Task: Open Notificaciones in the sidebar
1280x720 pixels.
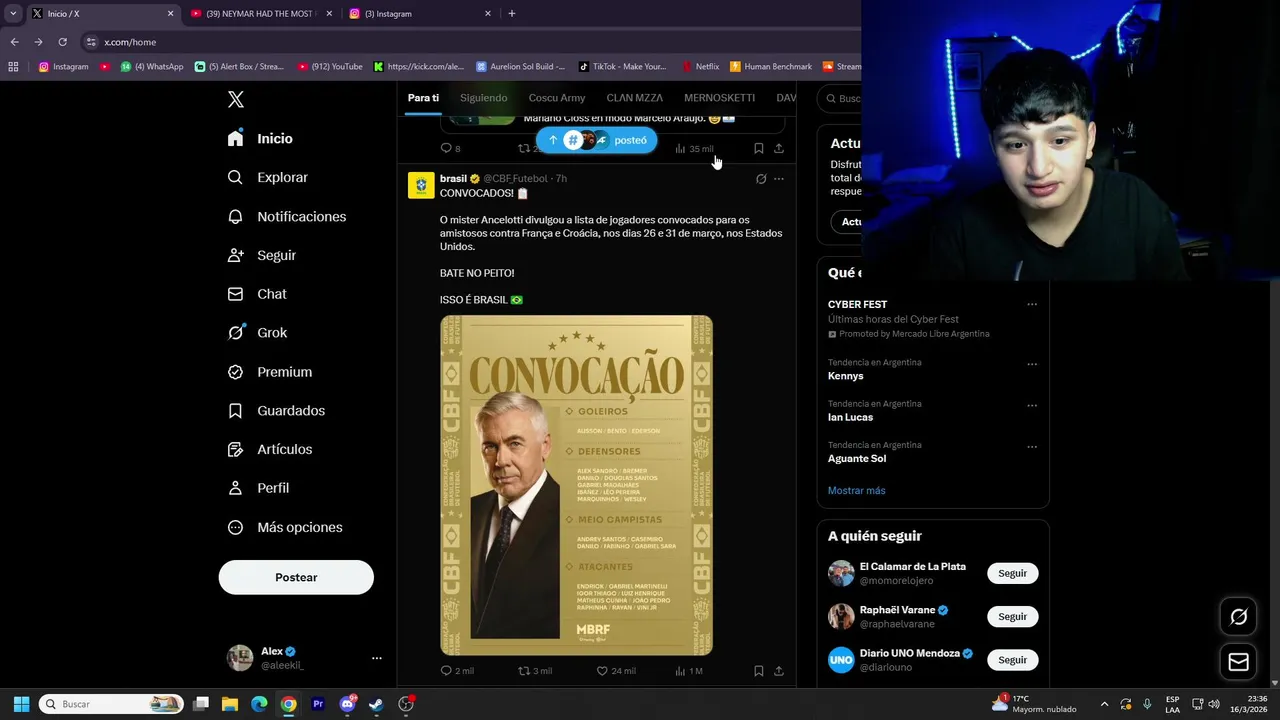Action: (x=287, y=216)
